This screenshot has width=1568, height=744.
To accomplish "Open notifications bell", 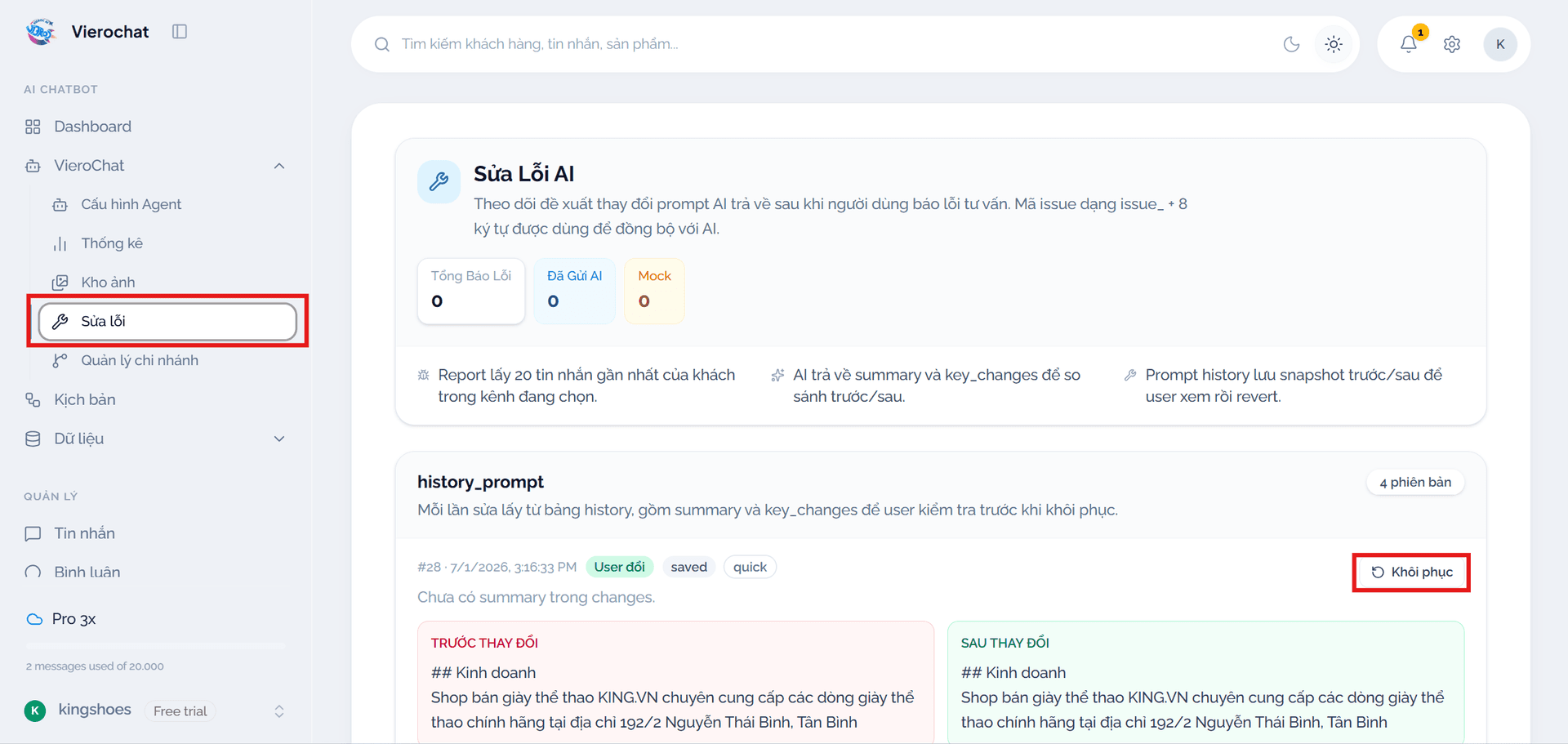I will [1409, 44].
